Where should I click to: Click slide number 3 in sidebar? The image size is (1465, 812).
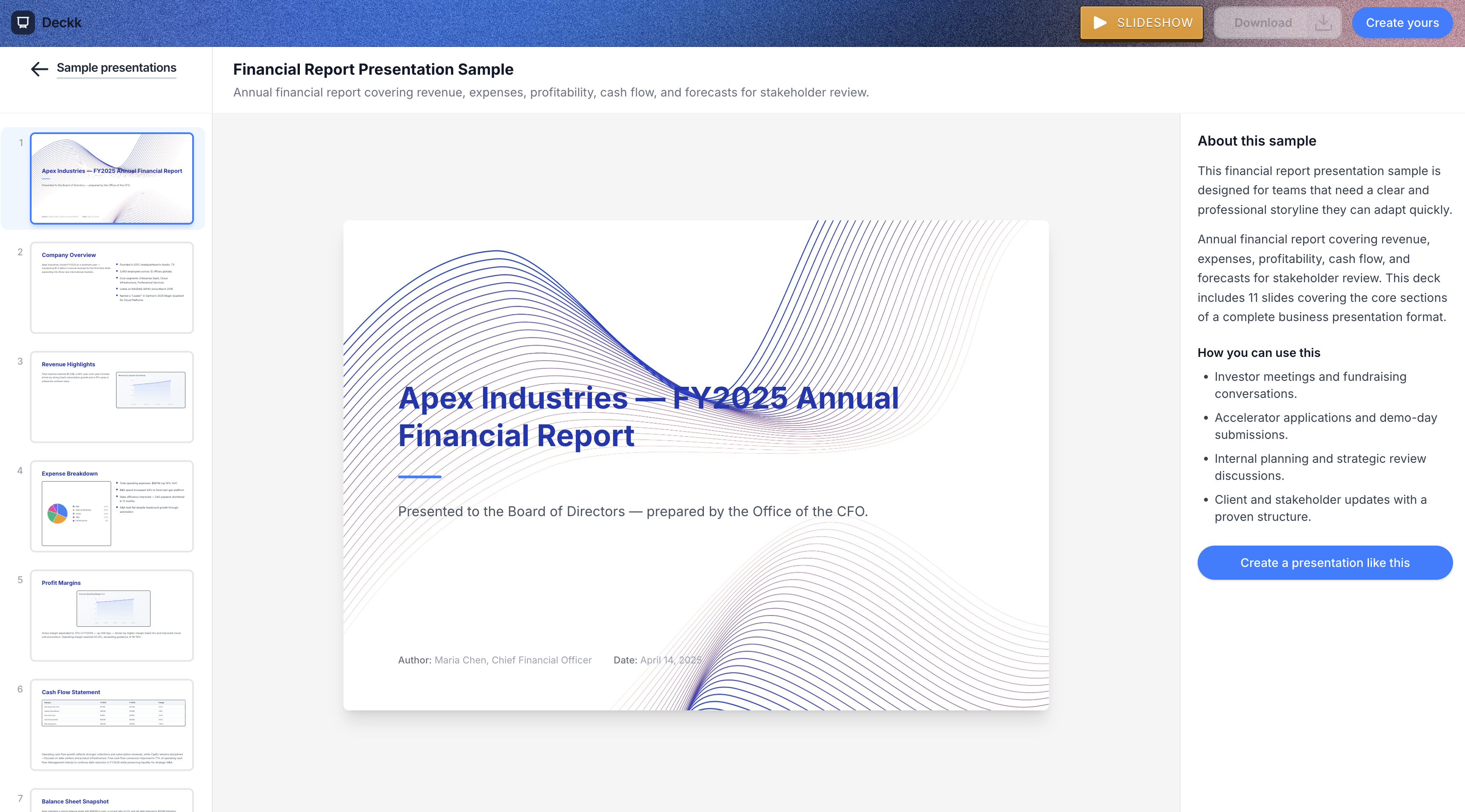point(21,361)
